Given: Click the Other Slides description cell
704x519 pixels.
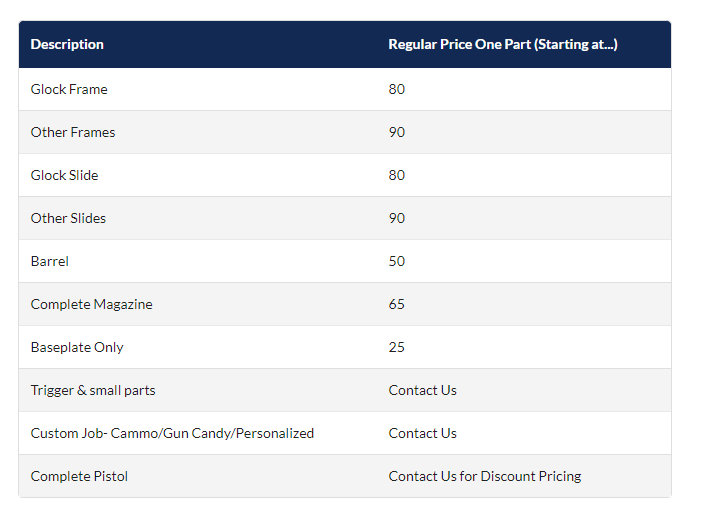Looking at the screenshot, I should click(x=68, y=218).
